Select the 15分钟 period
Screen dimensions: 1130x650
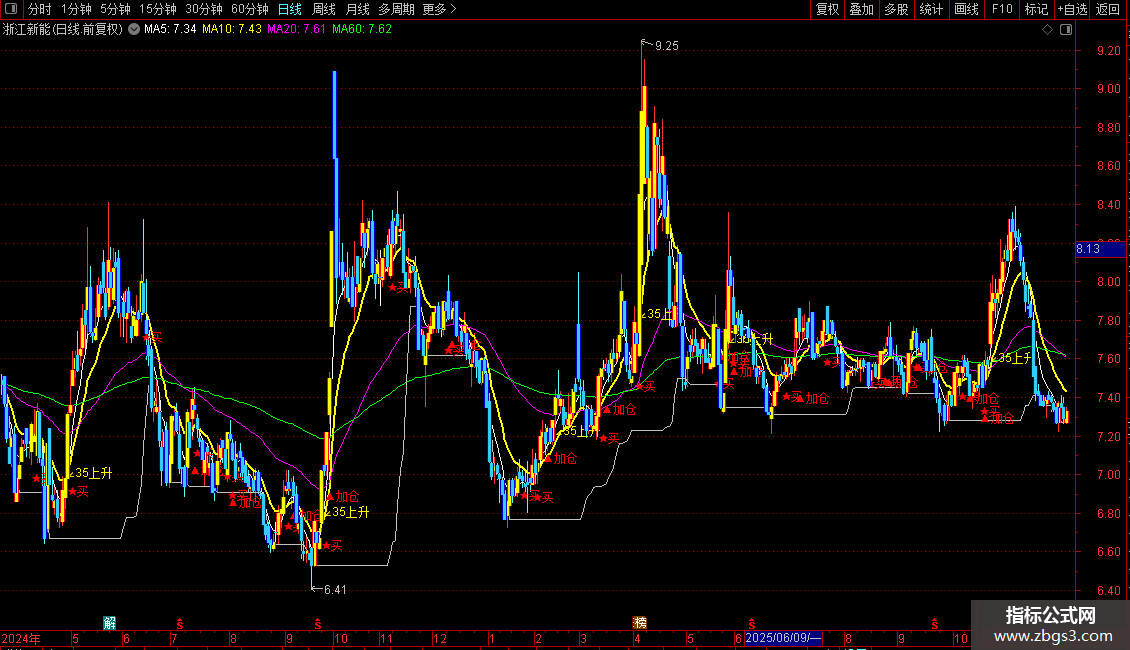pyautogui.click(x=158, y=9)
